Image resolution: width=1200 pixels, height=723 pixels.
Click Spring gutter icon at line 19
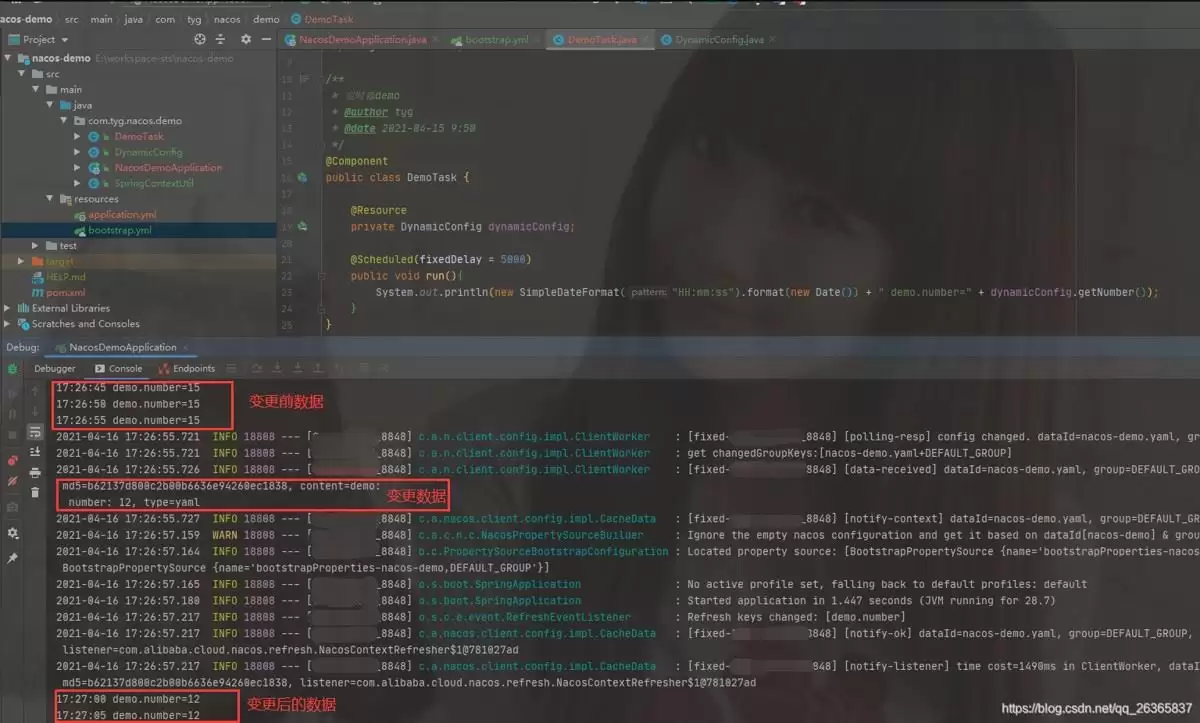(302, 227)
